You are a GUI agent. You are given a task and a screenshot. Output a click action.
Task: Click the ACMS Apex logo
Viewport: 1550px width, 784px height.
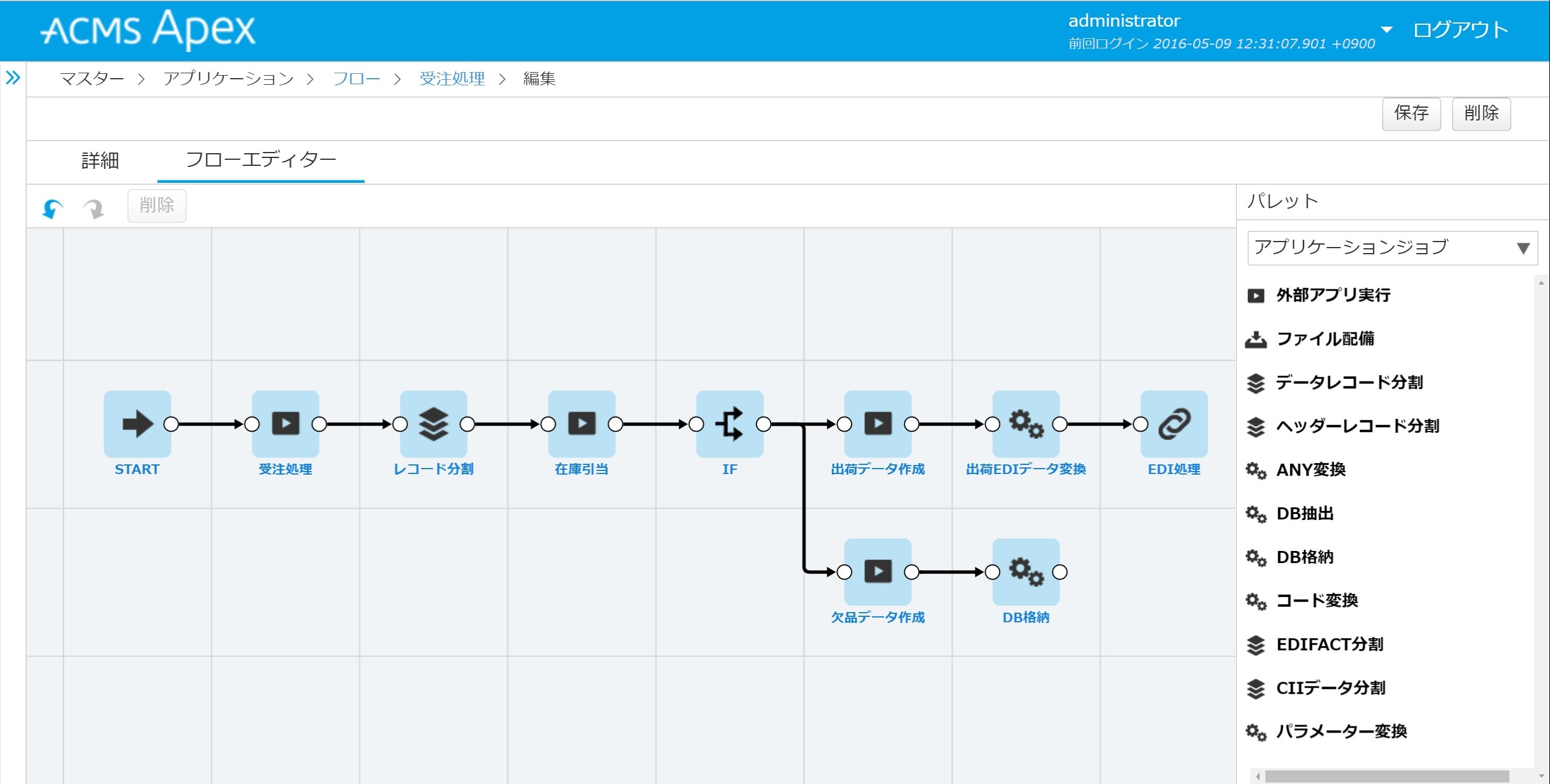click(148, 29)
